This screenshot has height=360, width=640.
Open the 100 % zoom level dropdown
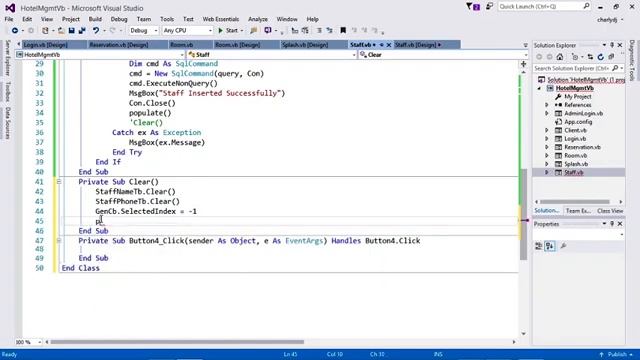[x=28, y=342]
